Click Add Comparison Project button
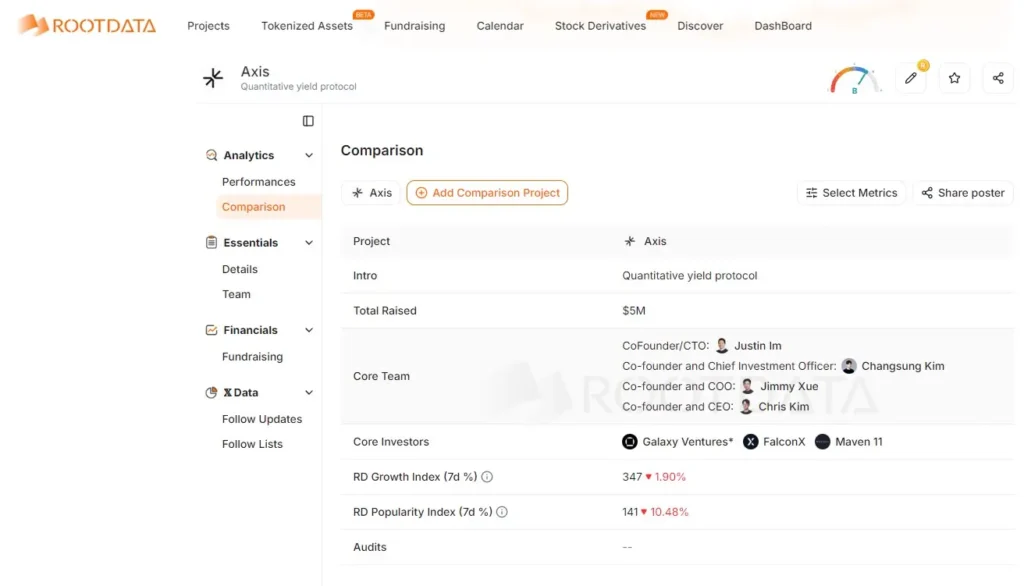The width and height of the screenshot is (1024, 586). pyautogui.click(x=487, y=193)
